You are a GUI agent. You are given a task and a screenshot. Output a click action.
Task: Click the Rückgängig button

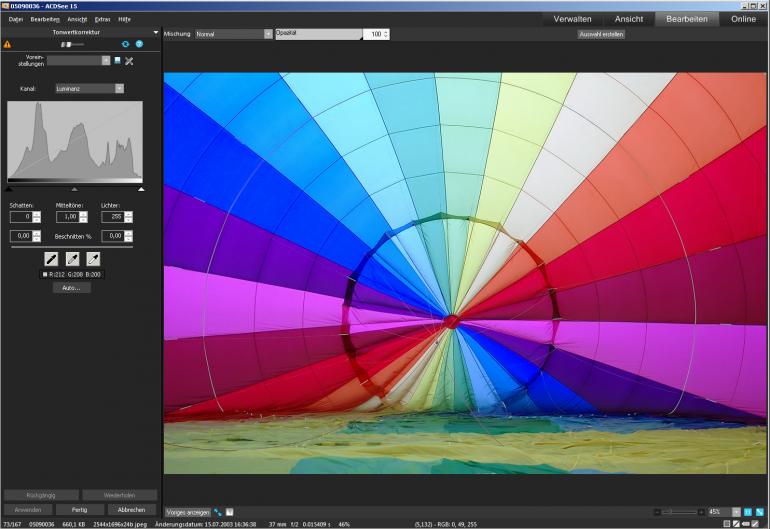41,495
